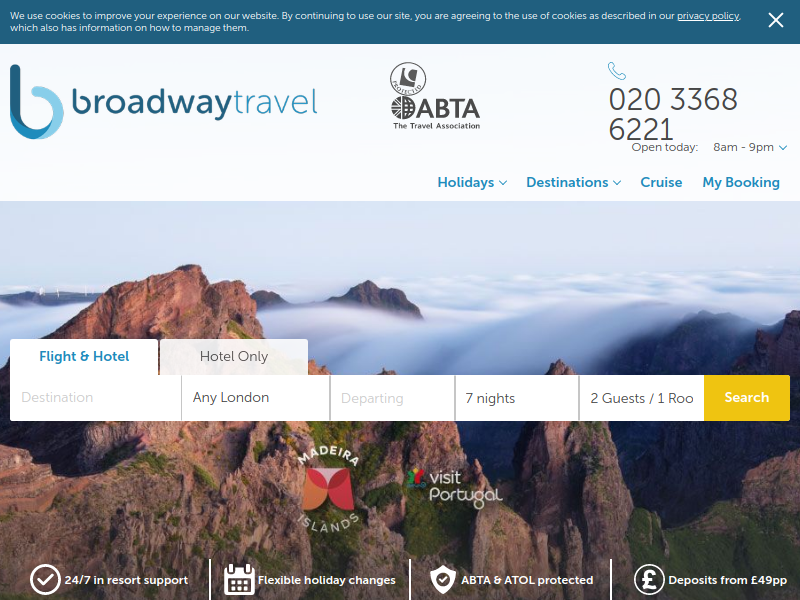Dismiss the cookie notice with the X icon
The height and width of the screenshot is (600, 800).
(x=776, y=20)
